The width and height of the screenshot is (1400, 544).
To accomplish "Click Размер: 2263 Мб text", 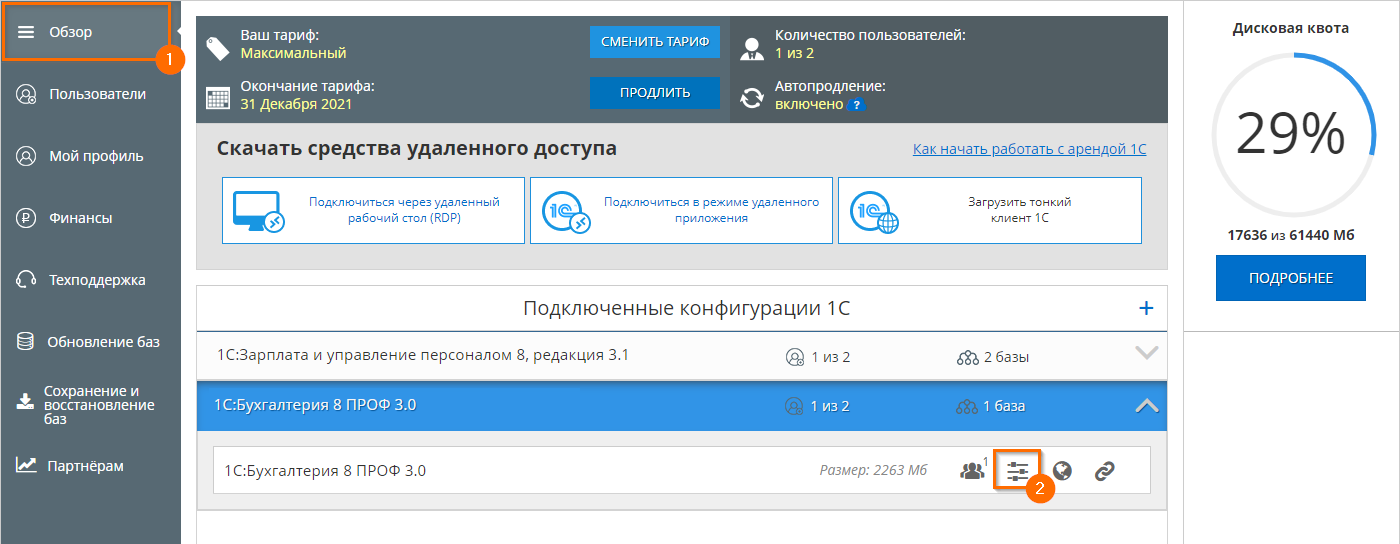I will [873, 470].
